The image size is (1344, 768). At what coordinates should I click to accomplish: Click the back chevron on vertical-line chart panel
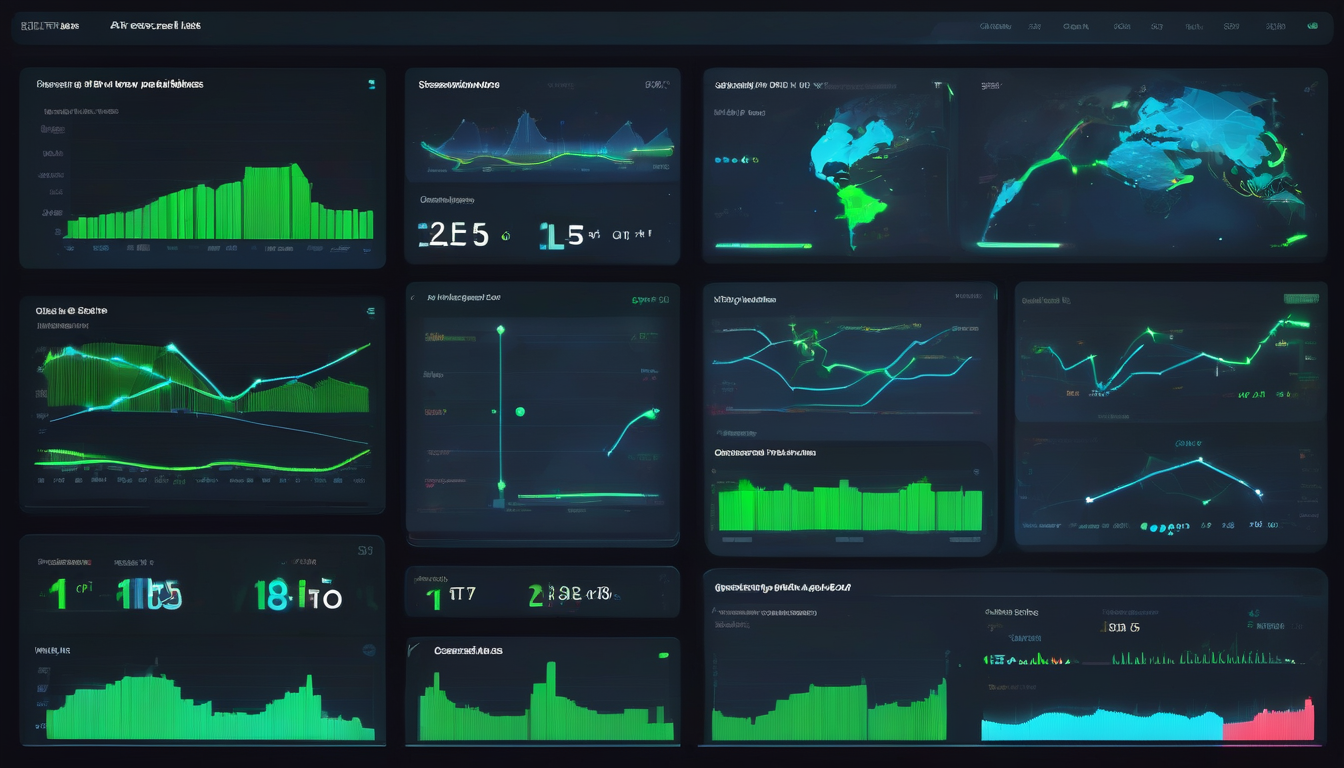pos(413,297)
